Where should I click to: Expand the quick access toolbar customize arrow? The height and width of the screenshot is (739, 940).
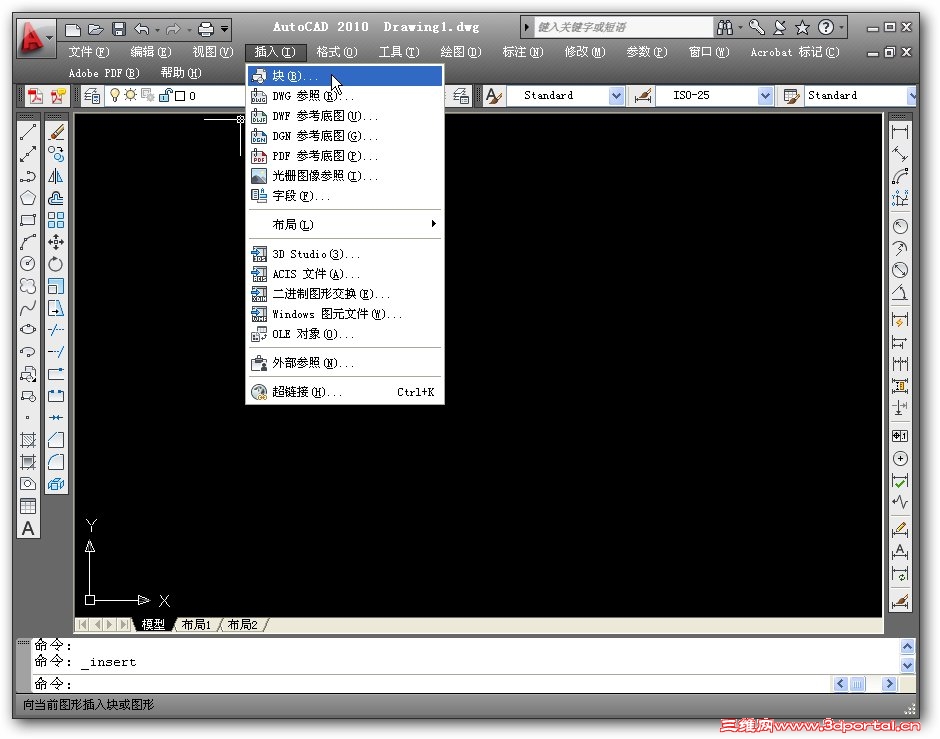pos(224,29)
